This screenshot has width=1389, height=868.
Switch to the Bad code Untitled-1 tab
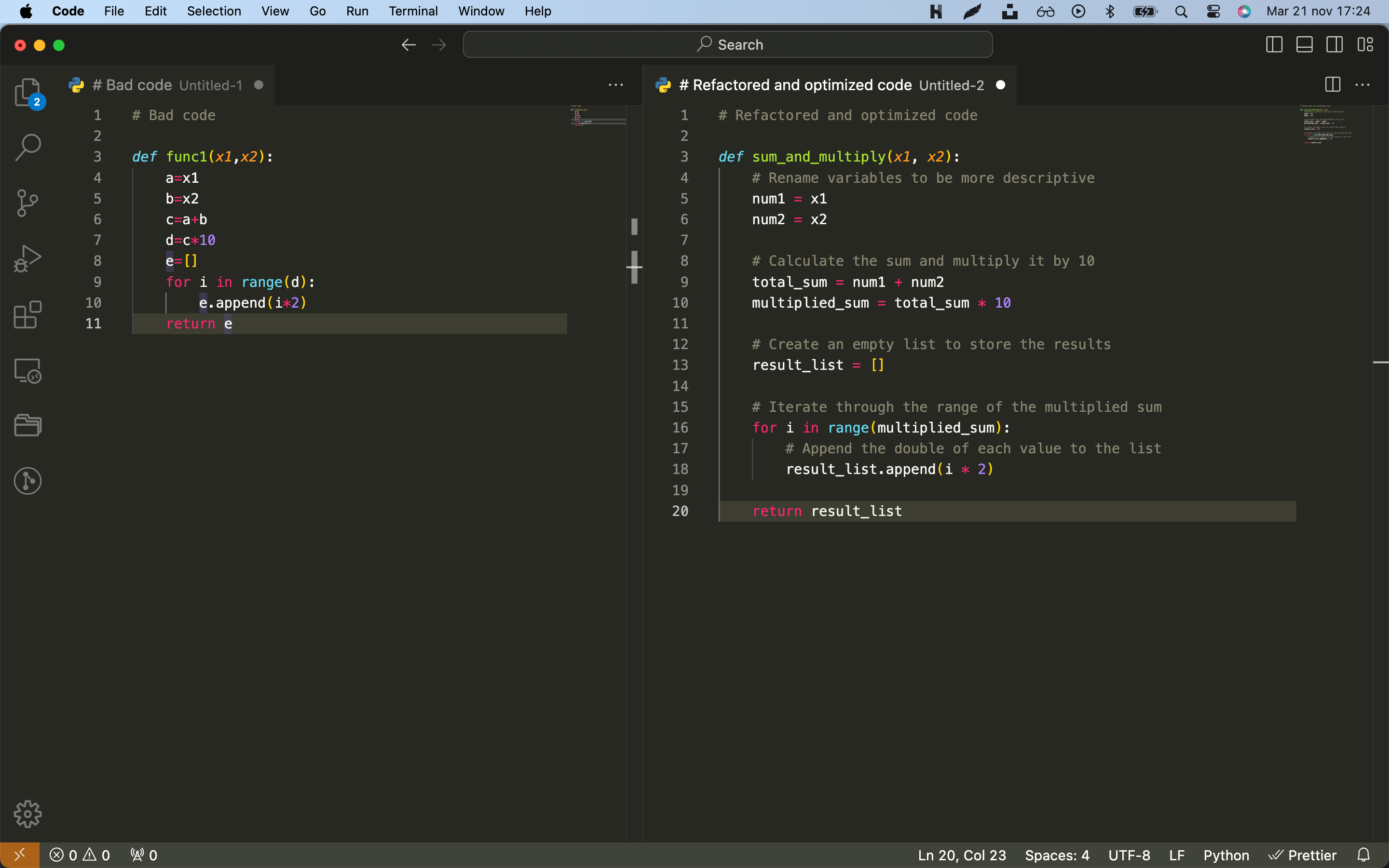(166, 85)
